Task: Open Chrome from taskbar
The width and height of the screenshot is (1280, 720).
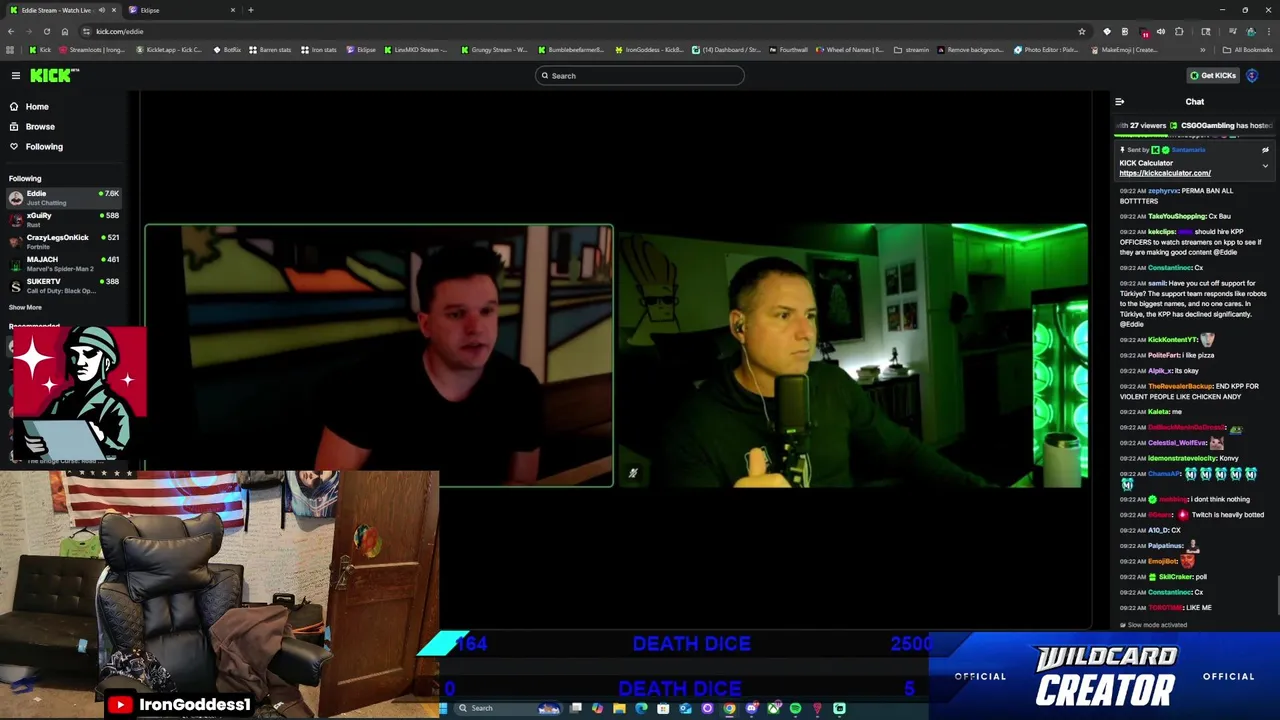Action: point(729,708)
